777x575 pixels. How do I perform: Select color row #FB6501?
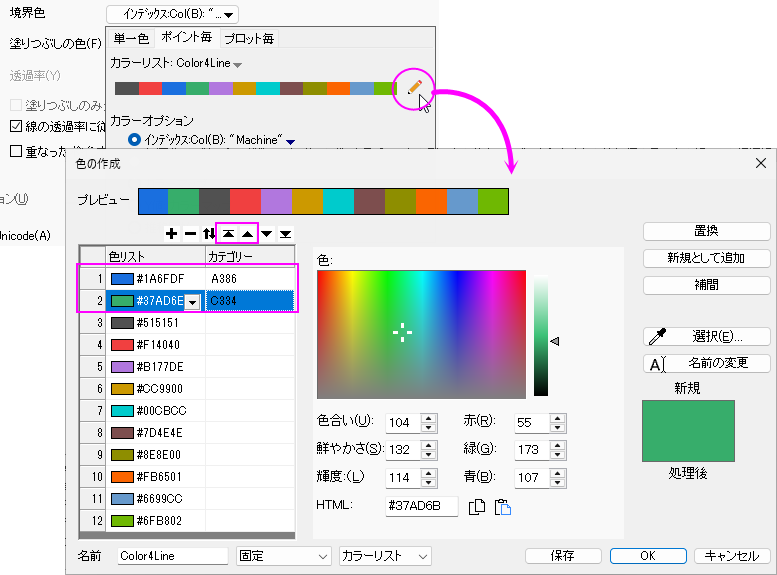click(x=187, y=477)
